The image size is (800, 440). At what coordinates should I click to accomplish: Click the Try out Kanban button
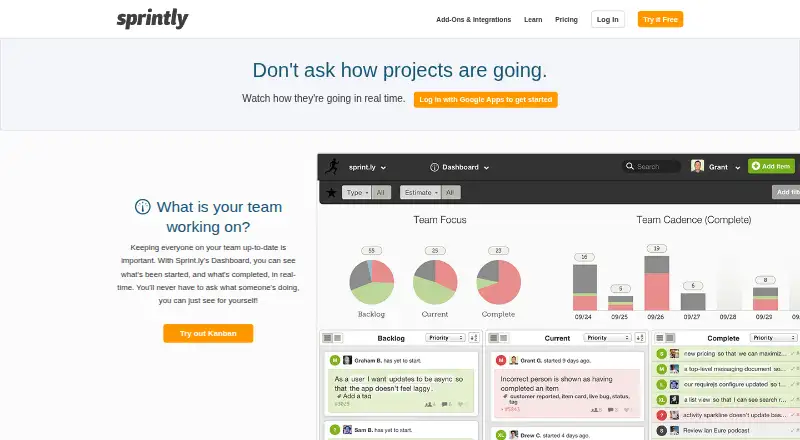click(x=208, y=333)
